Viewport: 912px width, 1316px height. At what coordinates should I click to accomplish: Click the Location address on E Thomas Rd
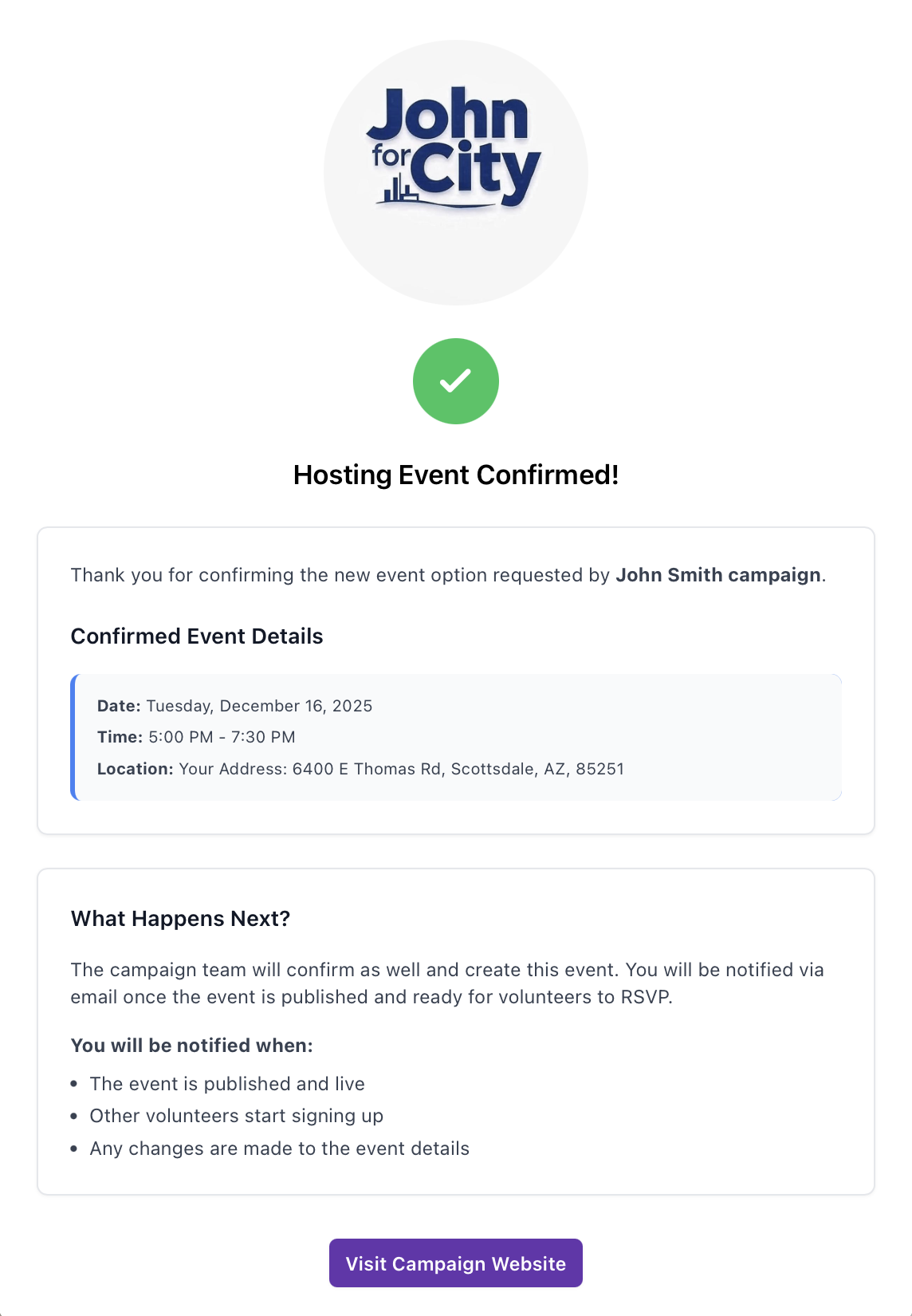click(x=401, y=769)
